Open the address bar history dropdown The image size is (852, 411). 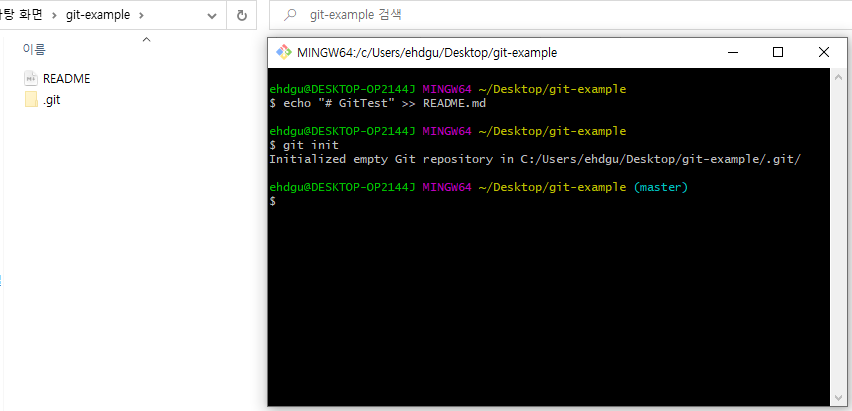click(x=212, y=16)
